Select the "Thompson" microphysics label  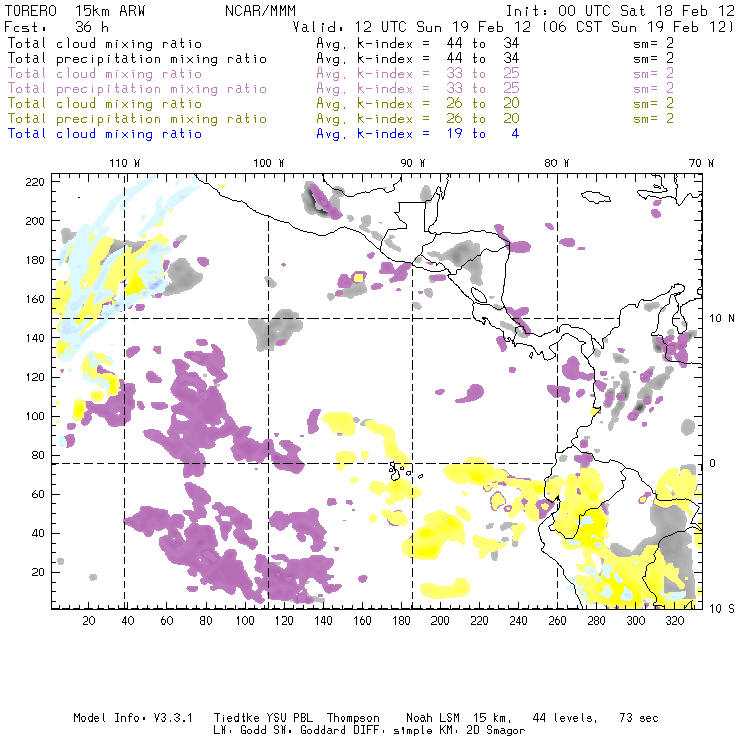353,718
